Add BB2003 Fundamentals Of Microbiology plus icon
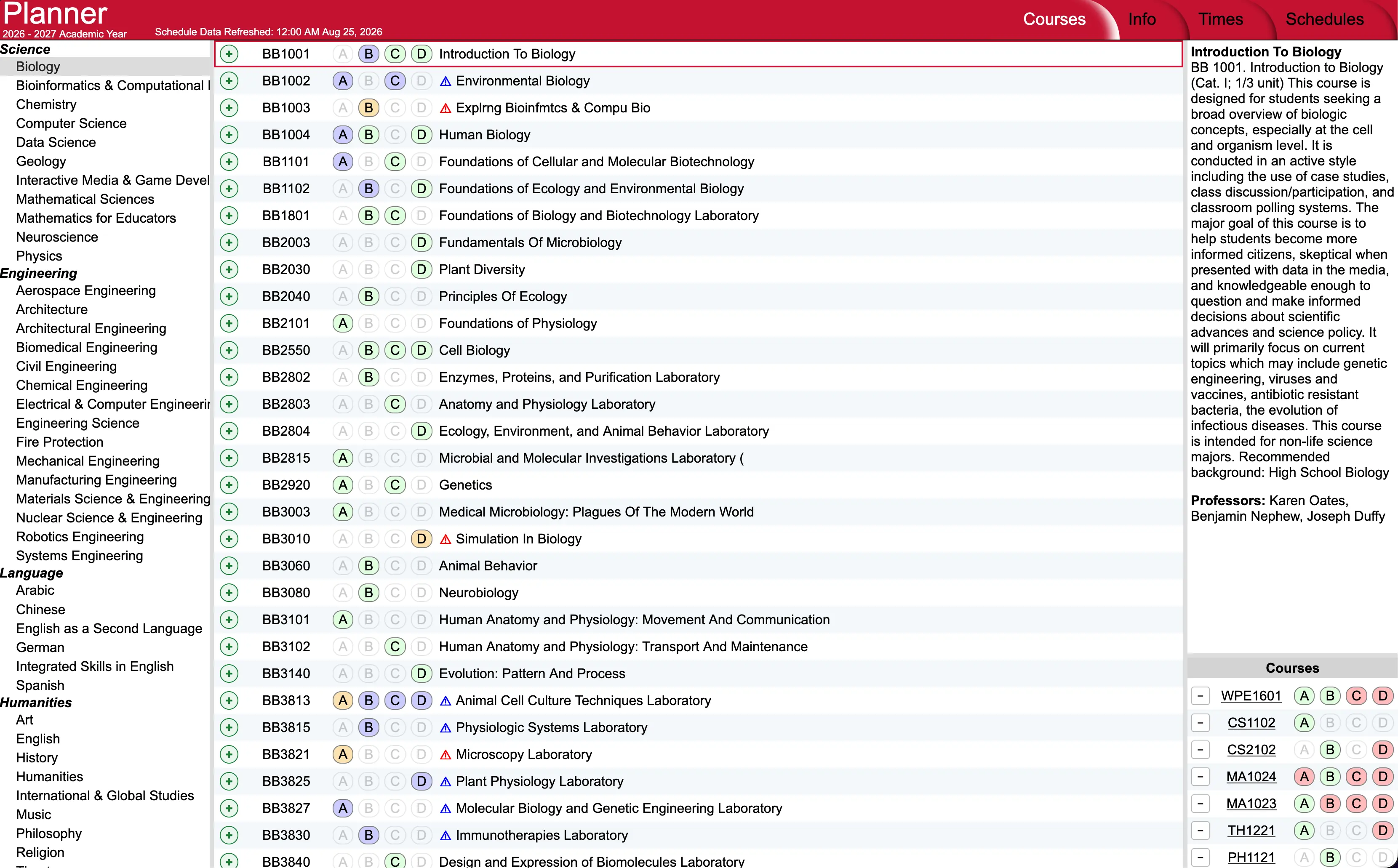This screenshot has width=1398, height=868. (229, 242)
